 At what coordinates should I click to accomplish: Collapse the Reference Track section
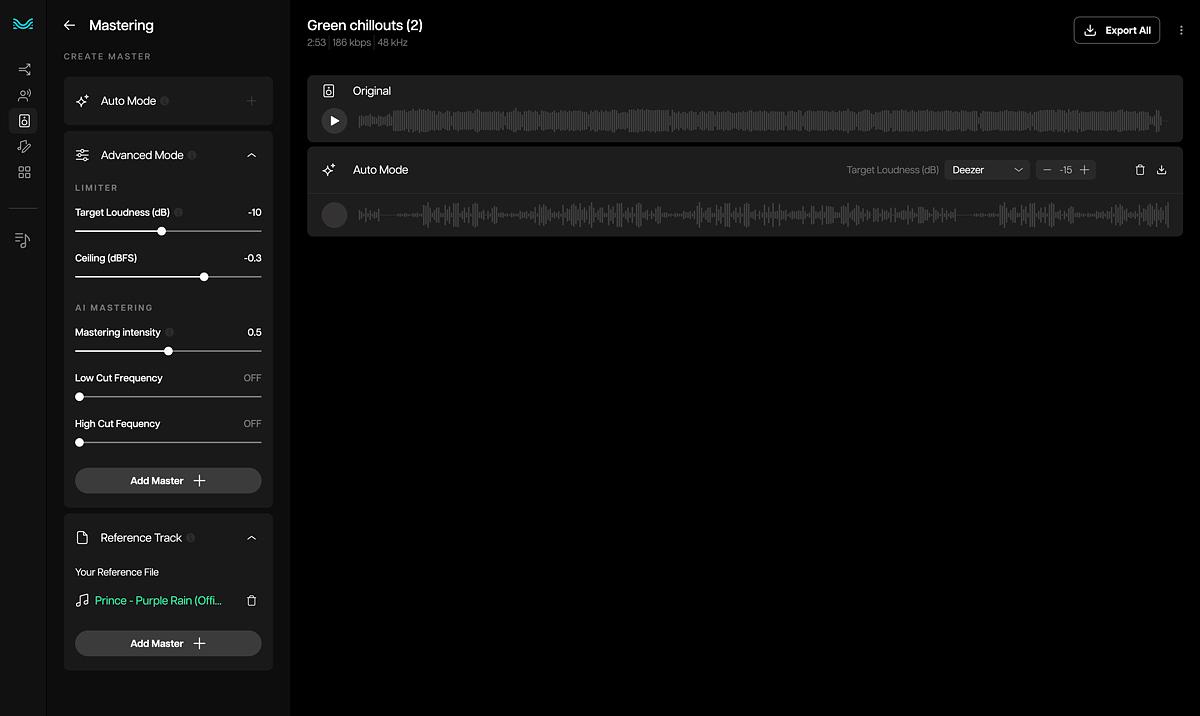coord(251,538)
